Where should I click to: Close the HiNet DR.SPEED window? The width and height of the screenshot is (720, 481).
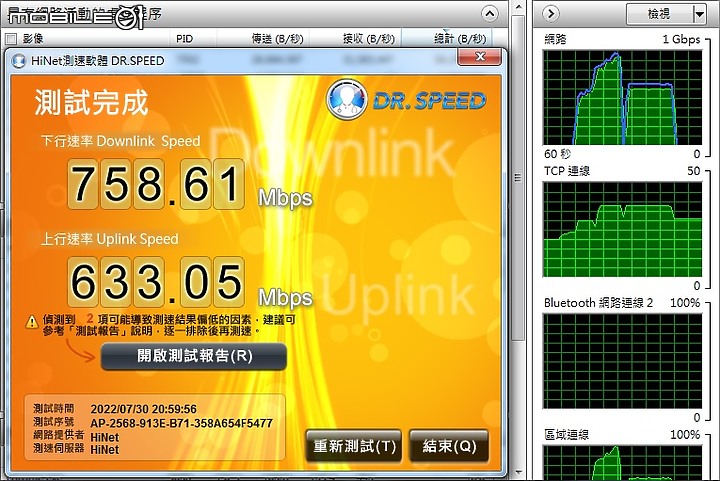480,57
